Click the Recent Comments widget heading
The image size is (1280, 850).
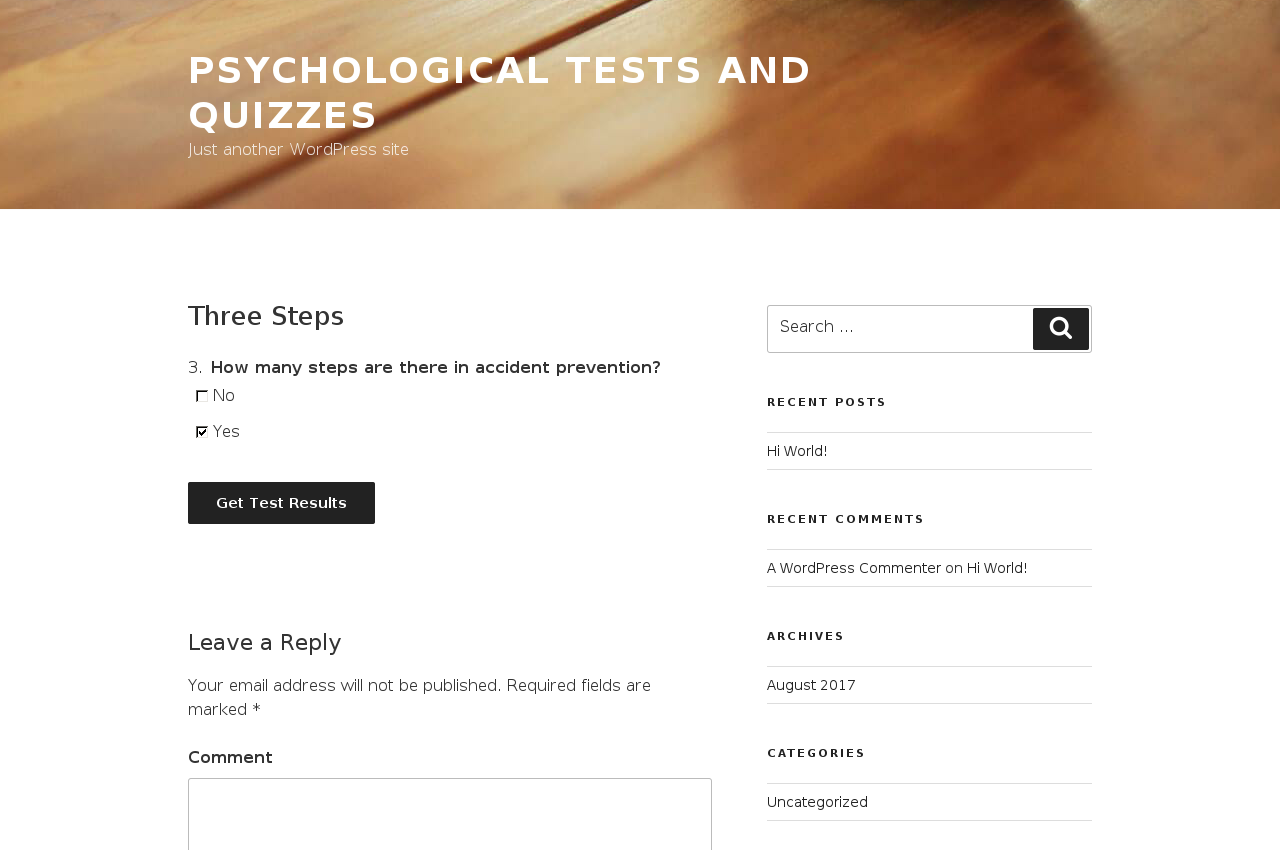(x=846, y=519)
